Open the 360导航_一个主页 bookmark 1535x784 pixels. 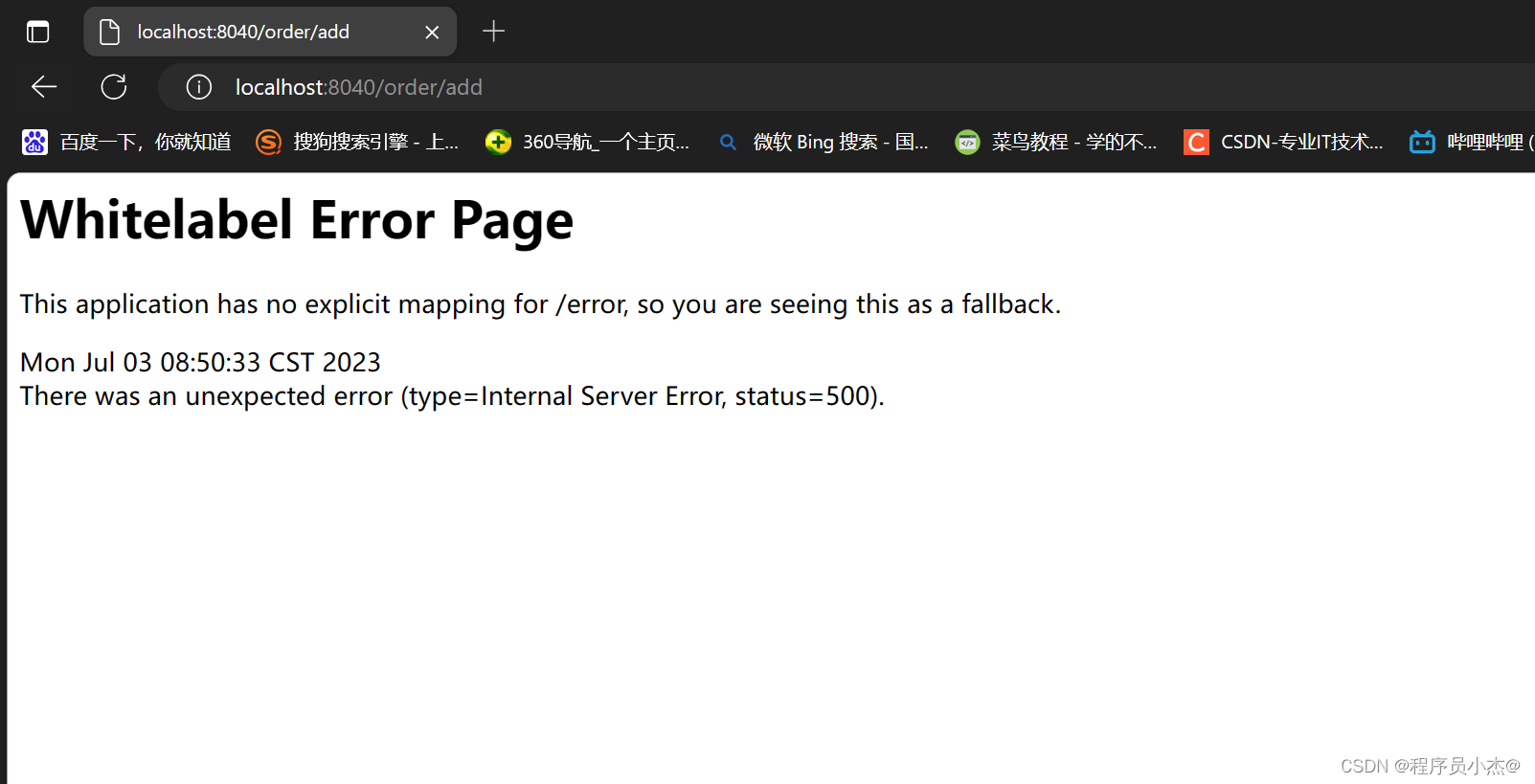605,143
